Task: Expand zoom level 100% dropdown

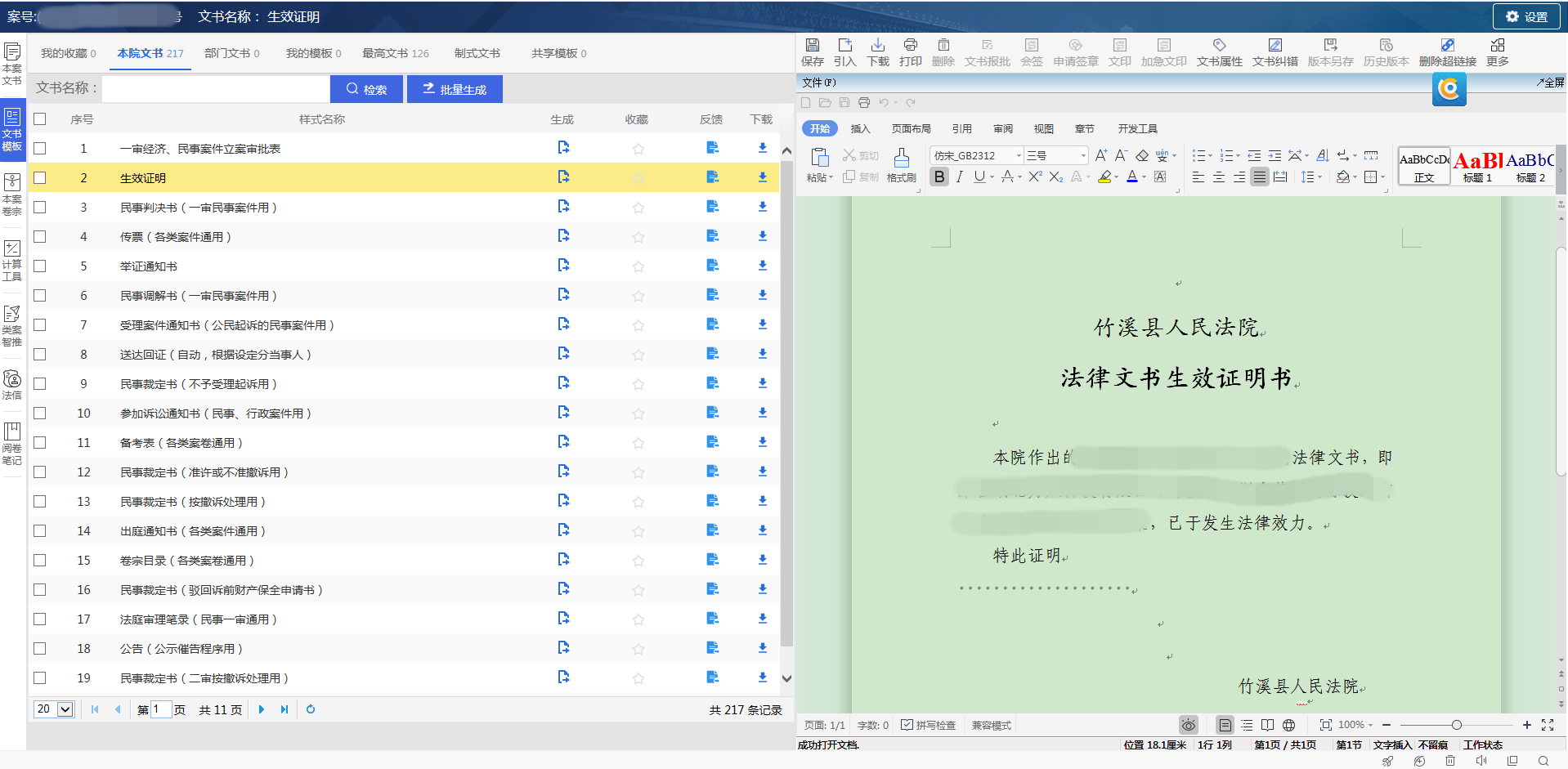Action: tap(1370, 725)
